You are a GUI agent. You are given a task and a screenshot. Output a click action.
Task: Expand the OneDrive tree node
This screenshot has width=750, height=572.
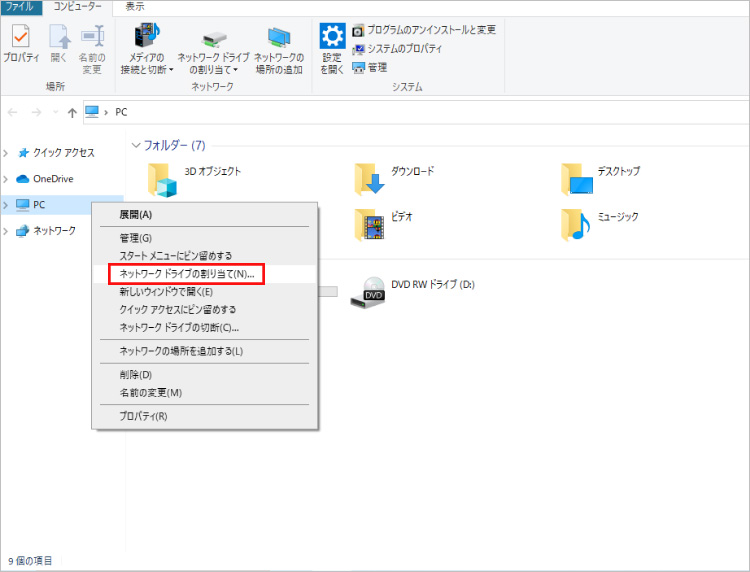click(x=6, y=179)
